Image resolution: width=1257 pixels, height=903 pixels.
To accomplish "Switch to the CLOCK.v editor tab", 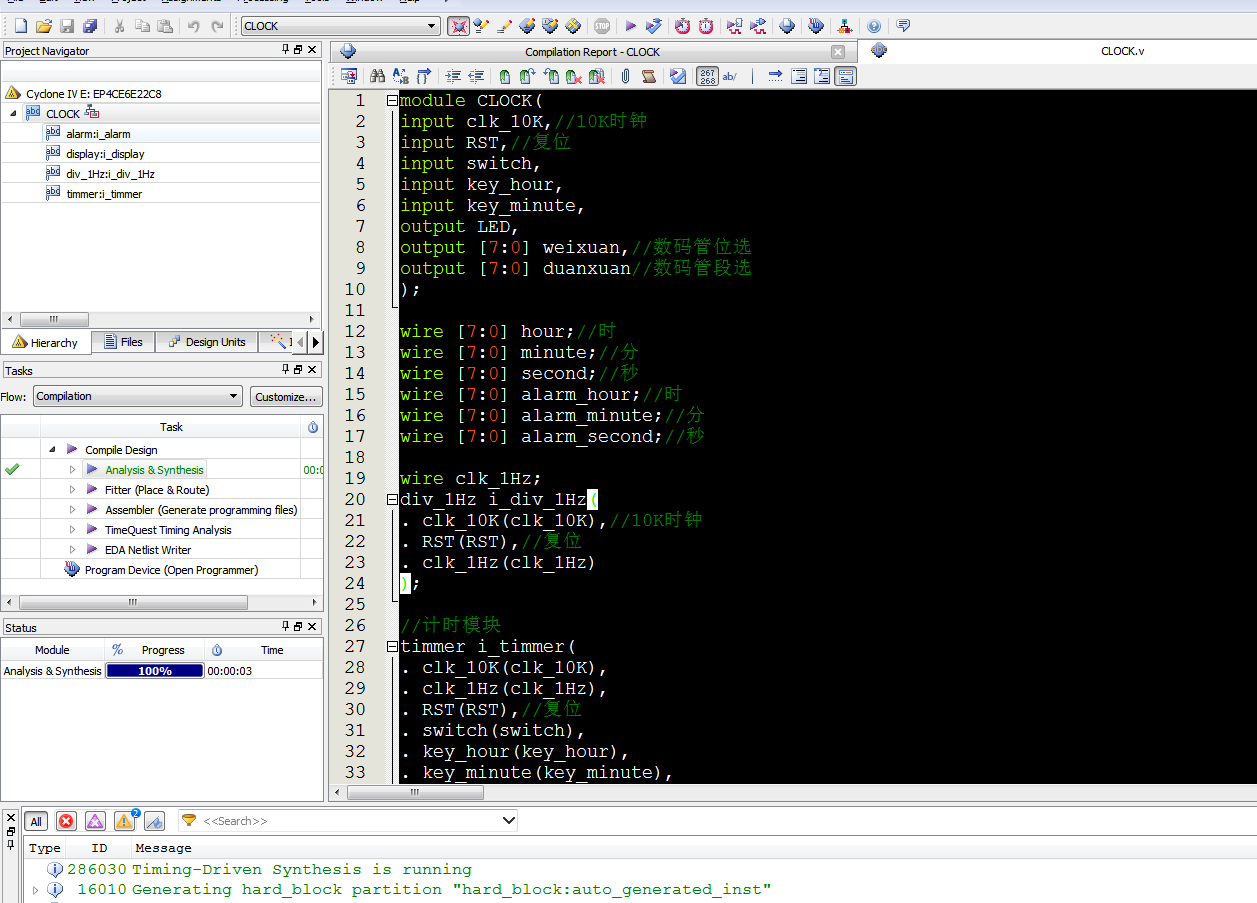I will point(1122,51).
